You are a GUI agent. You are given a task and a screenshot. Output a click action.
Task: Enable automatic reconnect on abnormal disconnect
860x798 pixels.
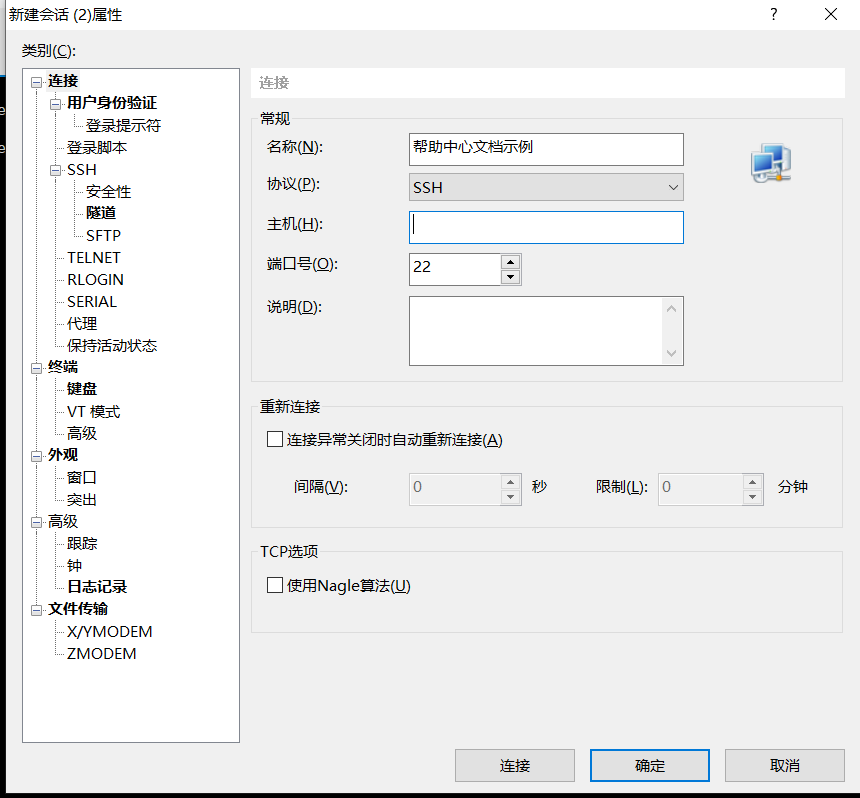click(x=274, y=438)
